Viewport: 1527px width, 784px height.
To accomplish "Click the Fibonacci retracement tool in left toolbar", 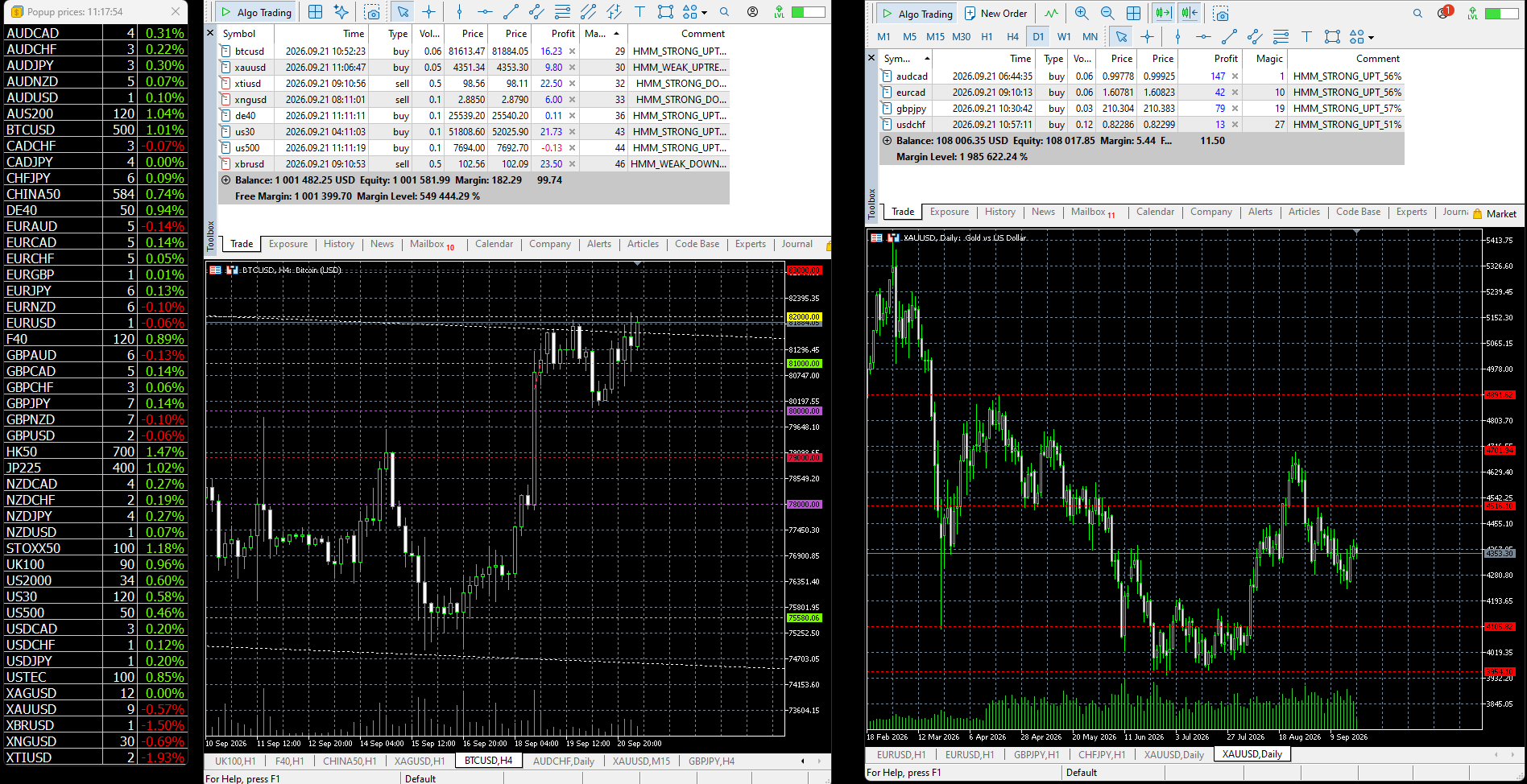I will 562,12.
